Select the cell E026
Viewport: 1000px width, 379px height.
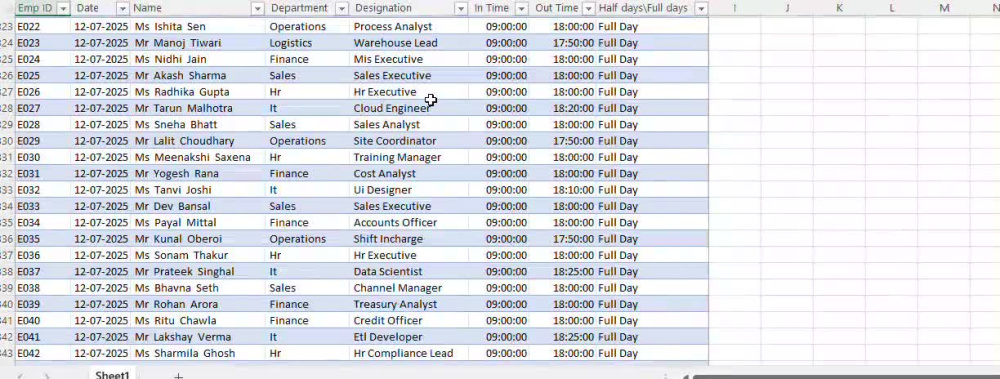pos(43,92)
